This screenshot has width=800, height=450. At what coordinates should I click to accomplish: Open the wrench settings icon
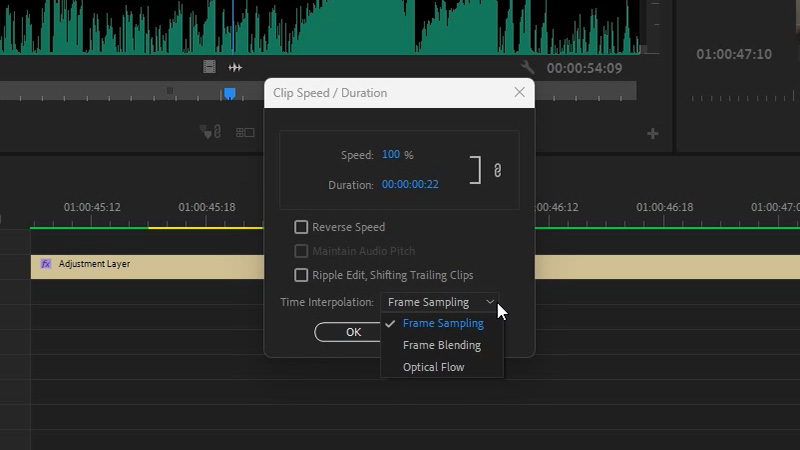pyautogui.click(x=528, y=67)
